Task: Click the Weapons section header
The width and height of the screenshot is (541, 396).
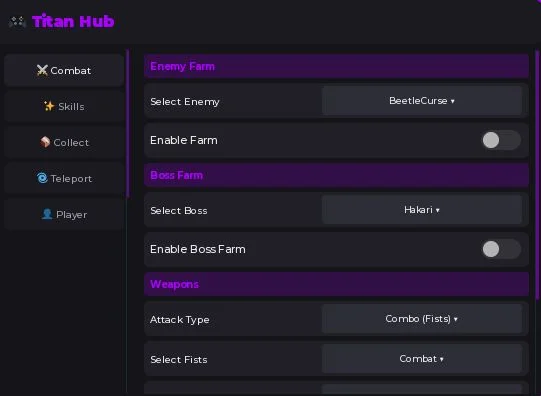Action: tap(336, 284)
